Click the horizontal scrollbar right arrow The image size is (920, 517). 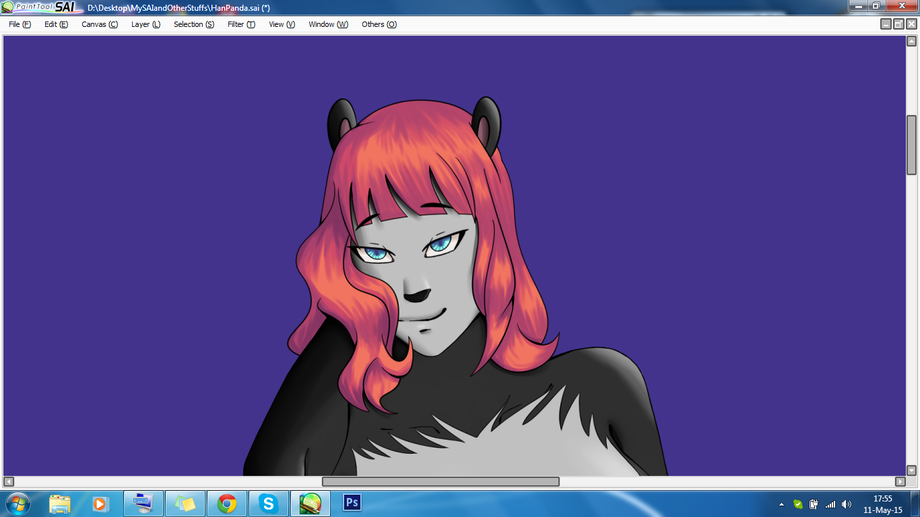[x=901, y=482]
